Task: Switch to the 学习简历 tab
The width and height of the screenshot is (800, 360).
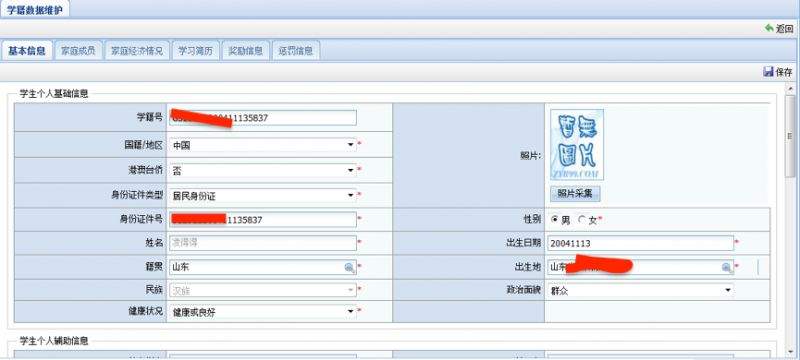Action: coord(195,50)
